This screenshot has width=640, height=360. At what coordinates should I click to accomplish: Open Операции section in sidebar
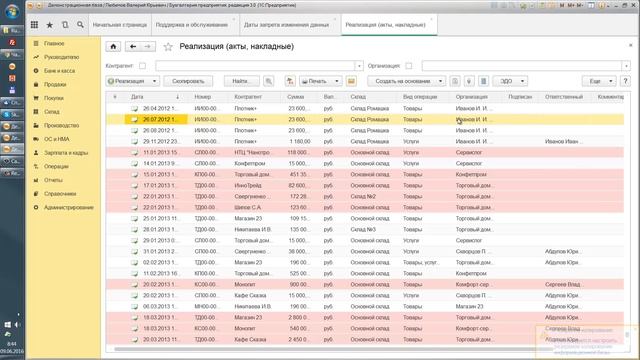point(56,167)
